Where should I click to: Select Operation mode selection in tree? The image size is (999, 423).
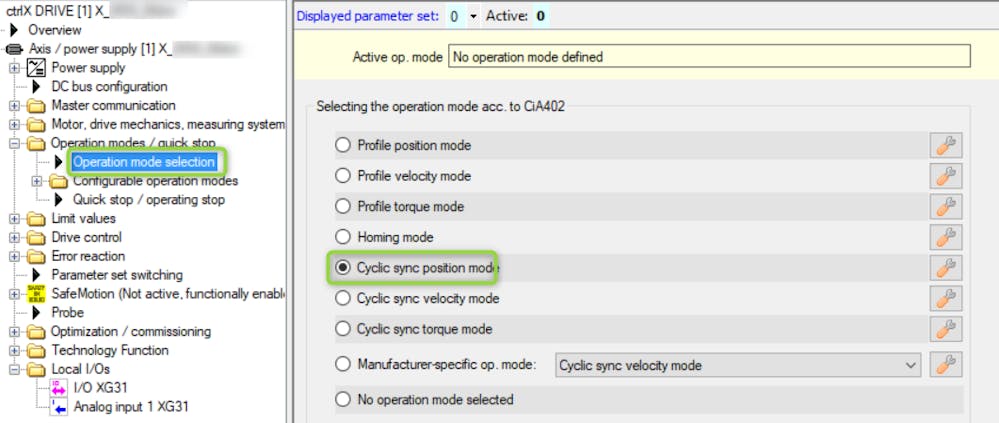(x=143, y=162)
